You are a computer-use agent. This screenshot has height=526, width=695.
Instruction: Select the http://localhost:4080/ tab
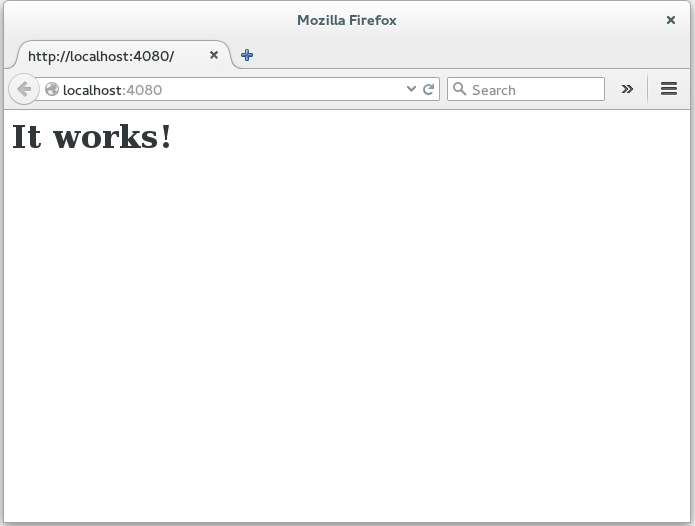click(x=110, y=56)
